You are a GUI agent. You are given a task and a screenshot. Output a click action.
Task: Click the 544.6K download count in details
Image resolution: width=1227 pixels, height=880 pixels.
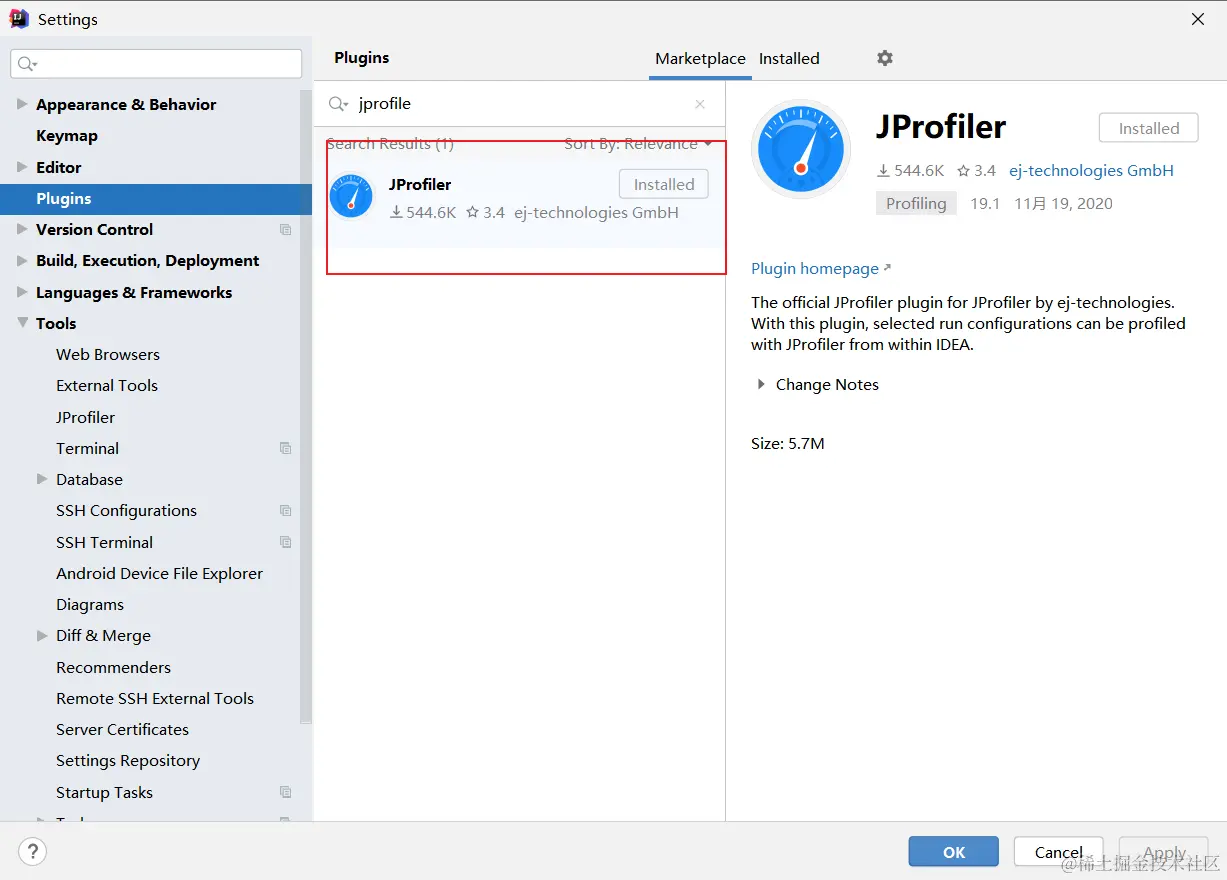(x=911, y=171)
